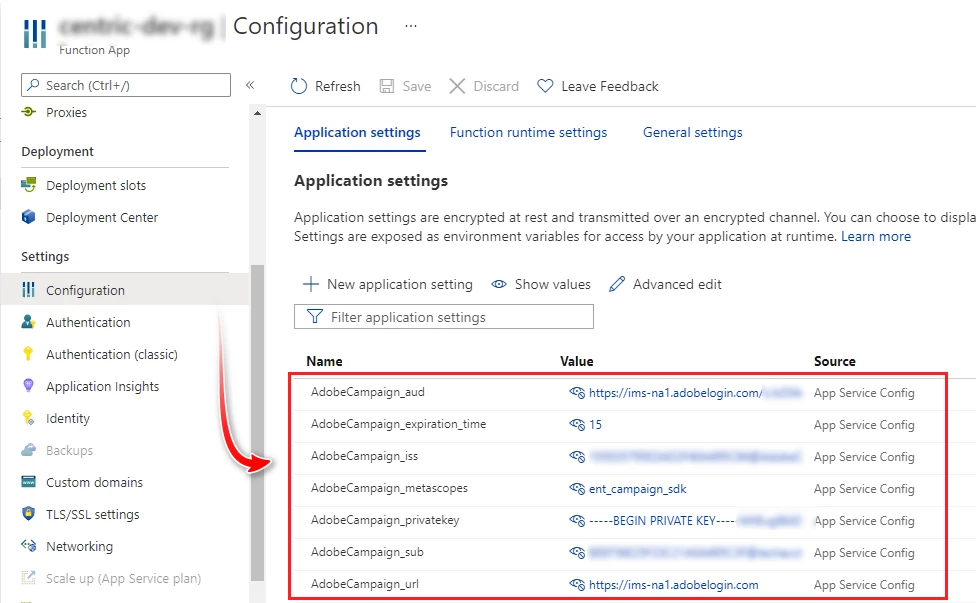Open TLS/SSL settings
The image size is (976, 603).
pos(80,515)
